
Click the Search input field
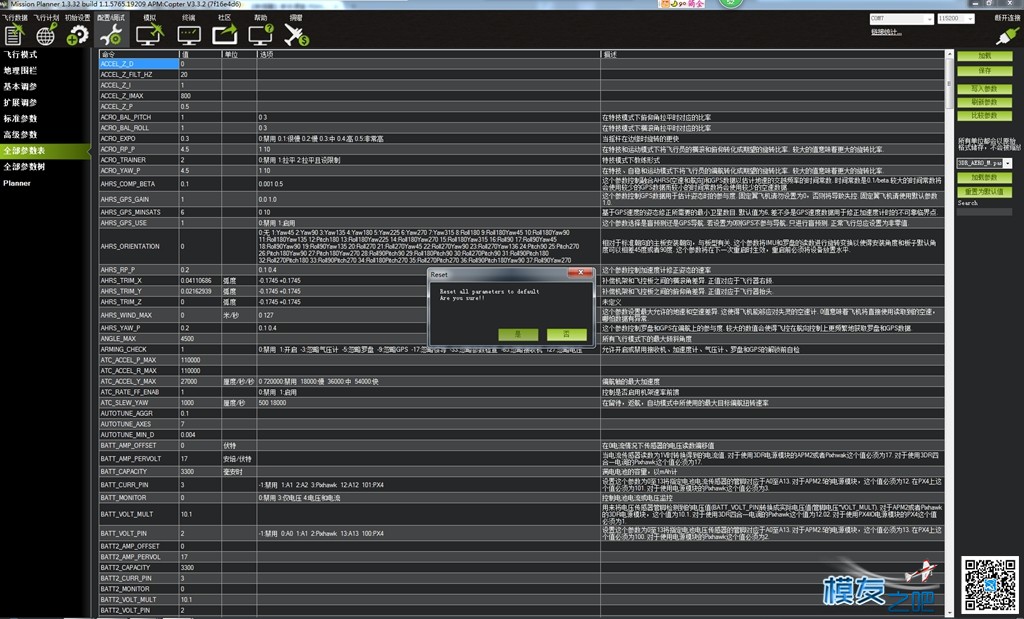coord(985,212)
